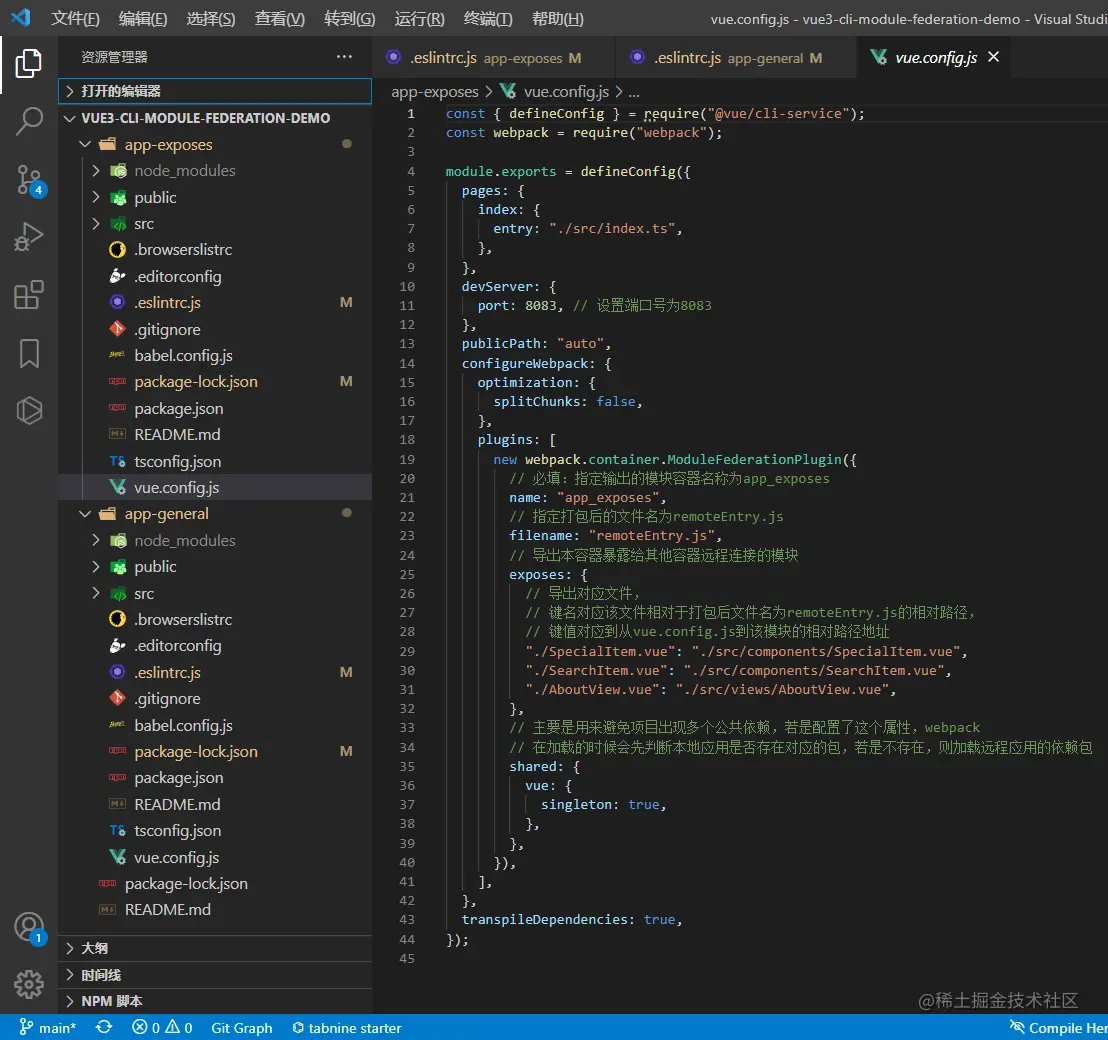Viewport: 1108px width, 1040px height.
Task: Expand the 时间线 timeline section
Action: point(215,975)
